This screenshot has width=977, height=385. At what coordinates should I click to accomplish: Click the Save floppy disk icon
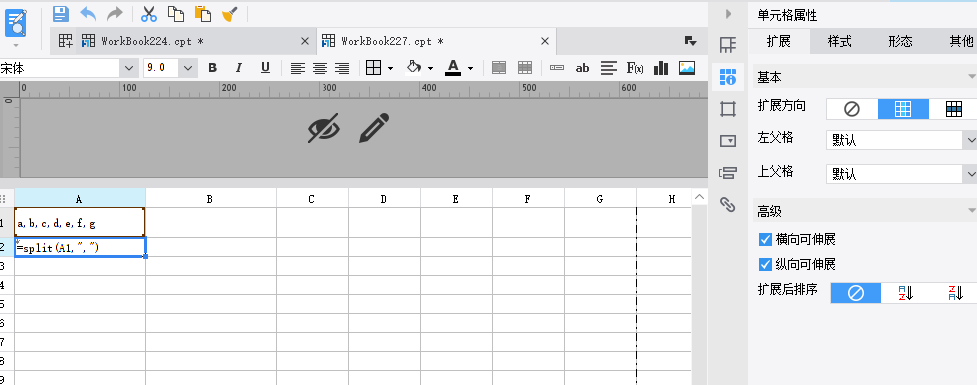coord(60,14)
